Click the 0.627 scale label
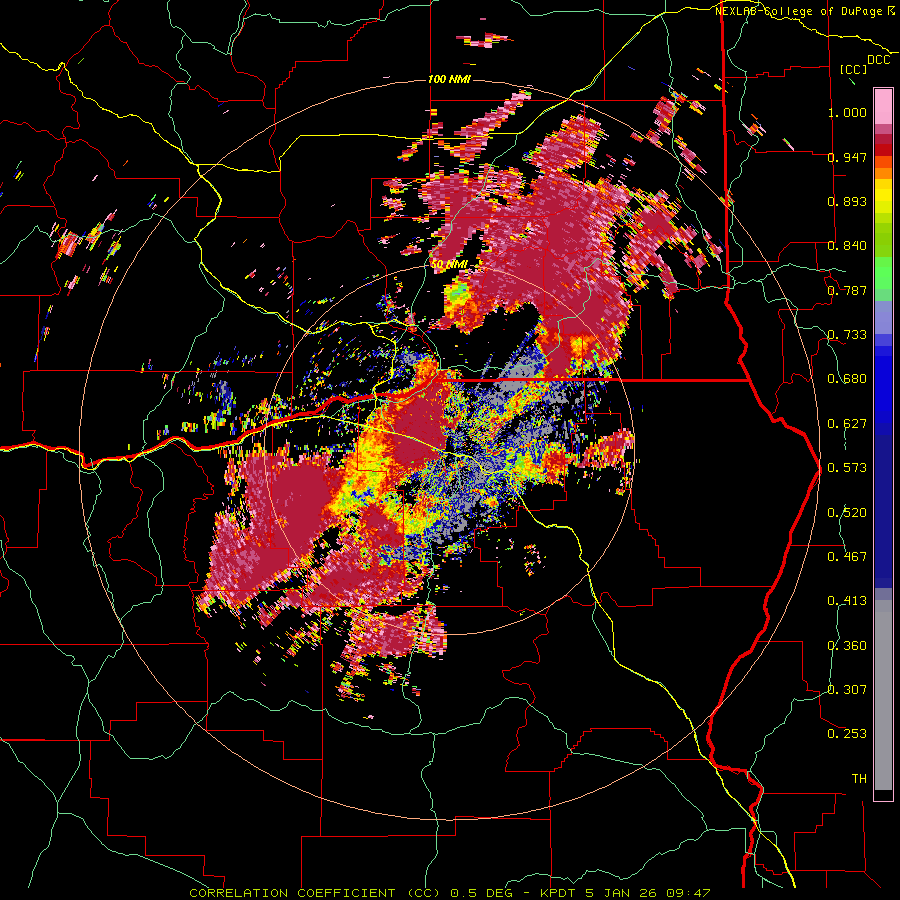The width and height of the screenshot is (900, 900). point(847,424)
